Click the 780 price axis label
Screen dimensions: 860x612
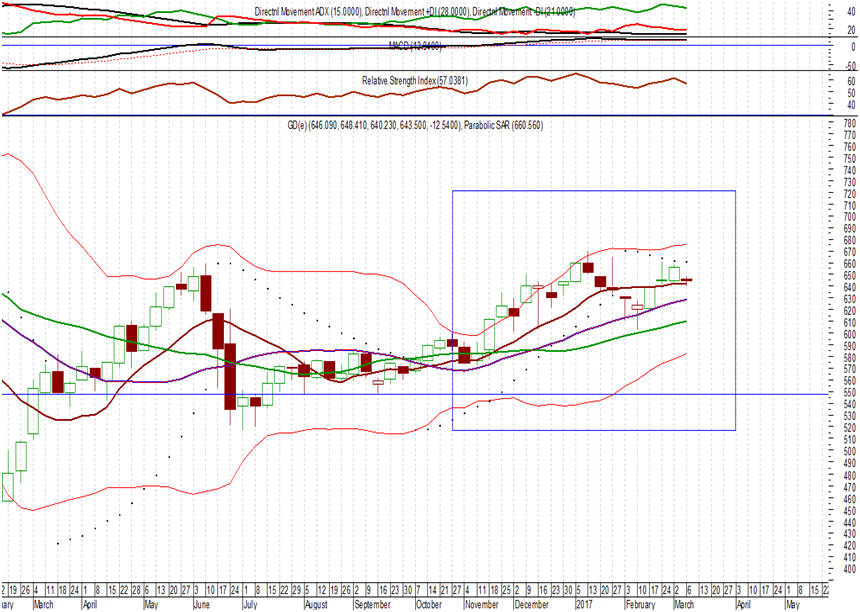point(849,123)
